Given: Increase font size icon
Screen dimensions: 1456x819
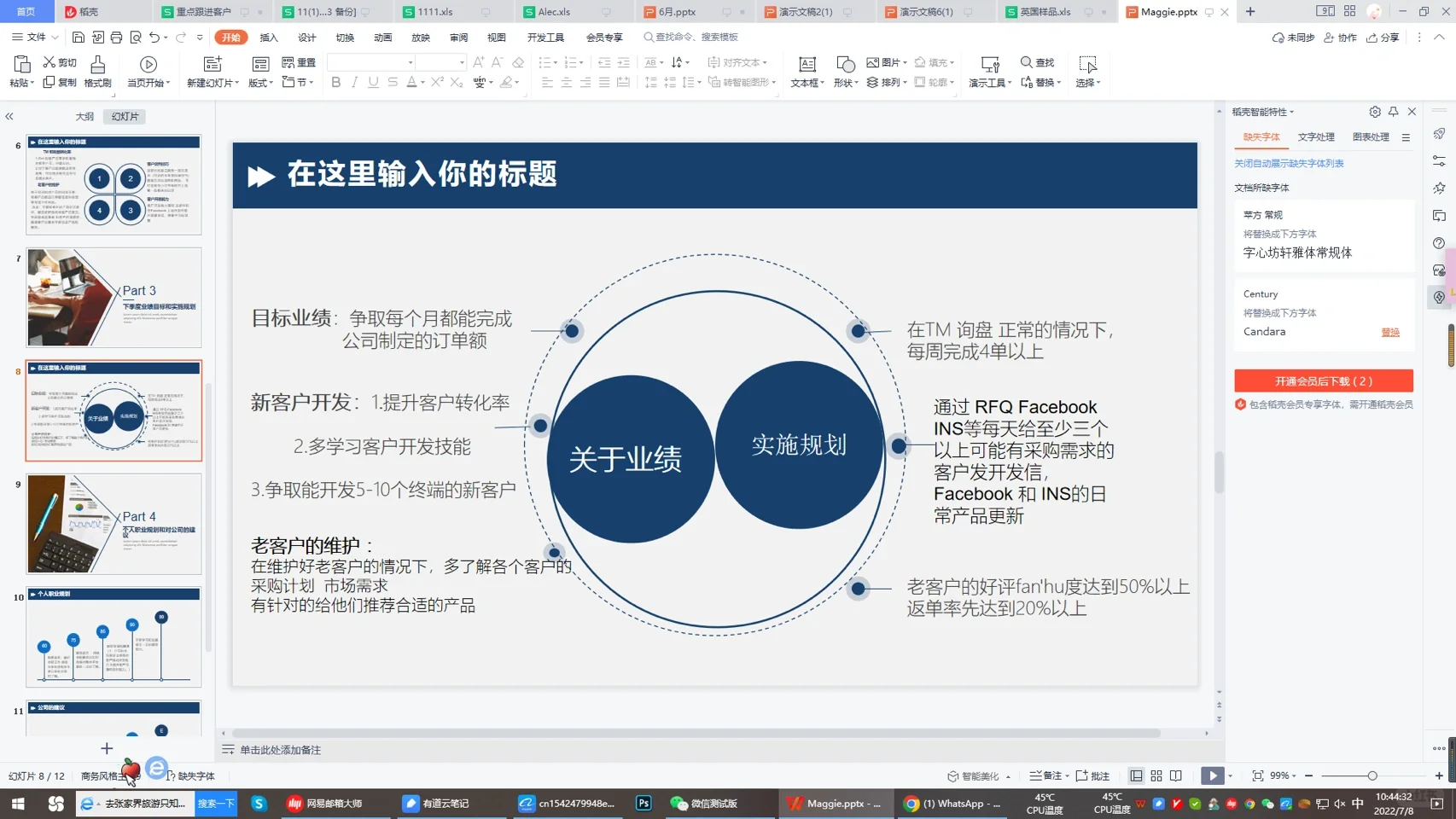Looking at the screenshot, I should pyautogui.click(x=478, y=62).
